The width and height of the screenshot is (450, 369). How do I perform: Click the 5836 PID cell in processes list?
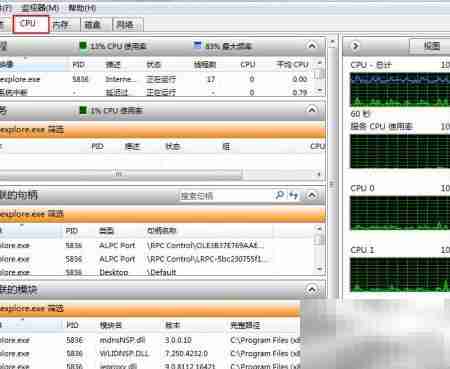pos(80,79)
